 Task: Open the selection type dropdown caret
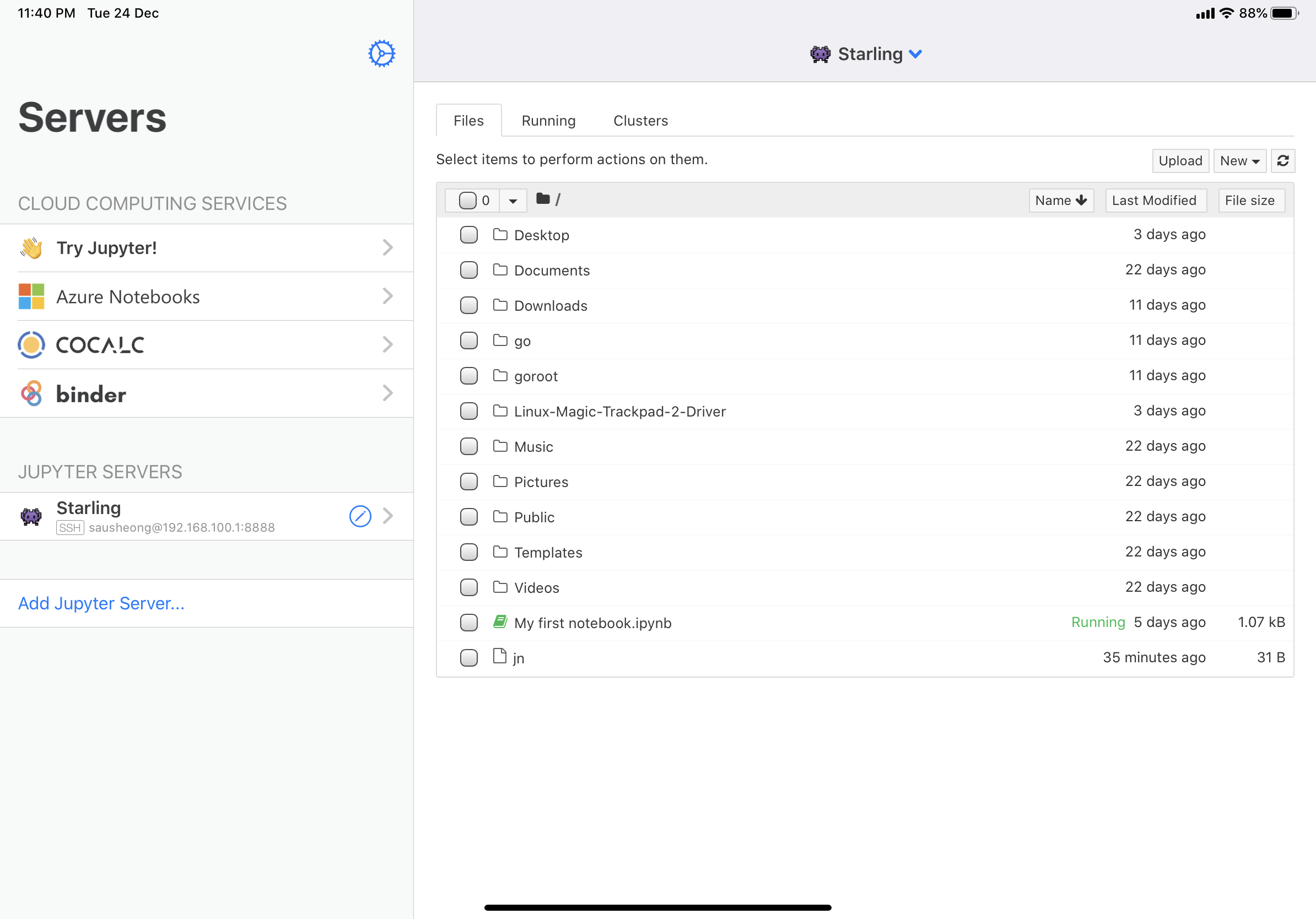click(x=513, y=201)
